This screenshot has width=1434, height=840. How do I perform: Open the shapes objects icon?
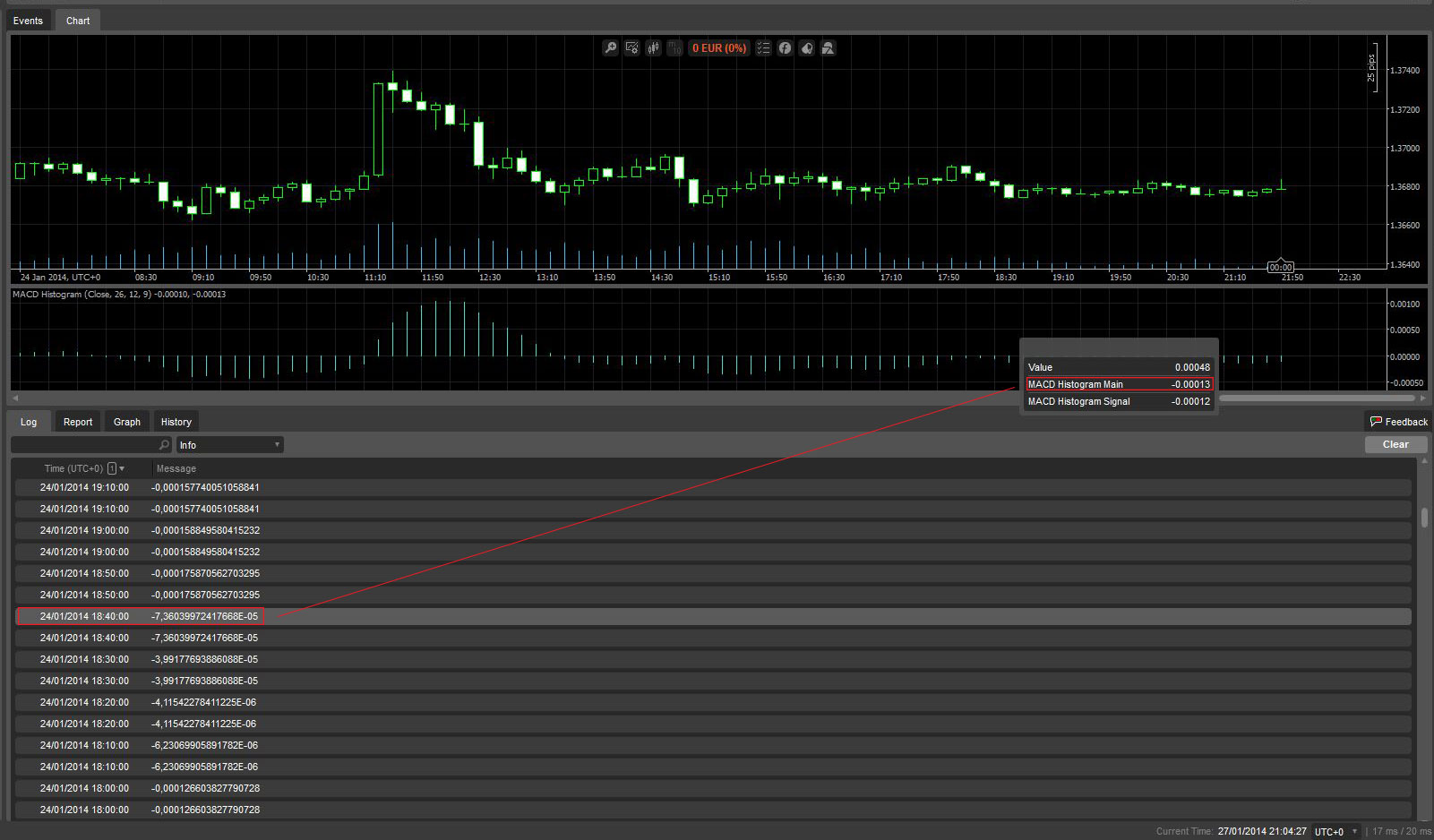click(829, 48)
